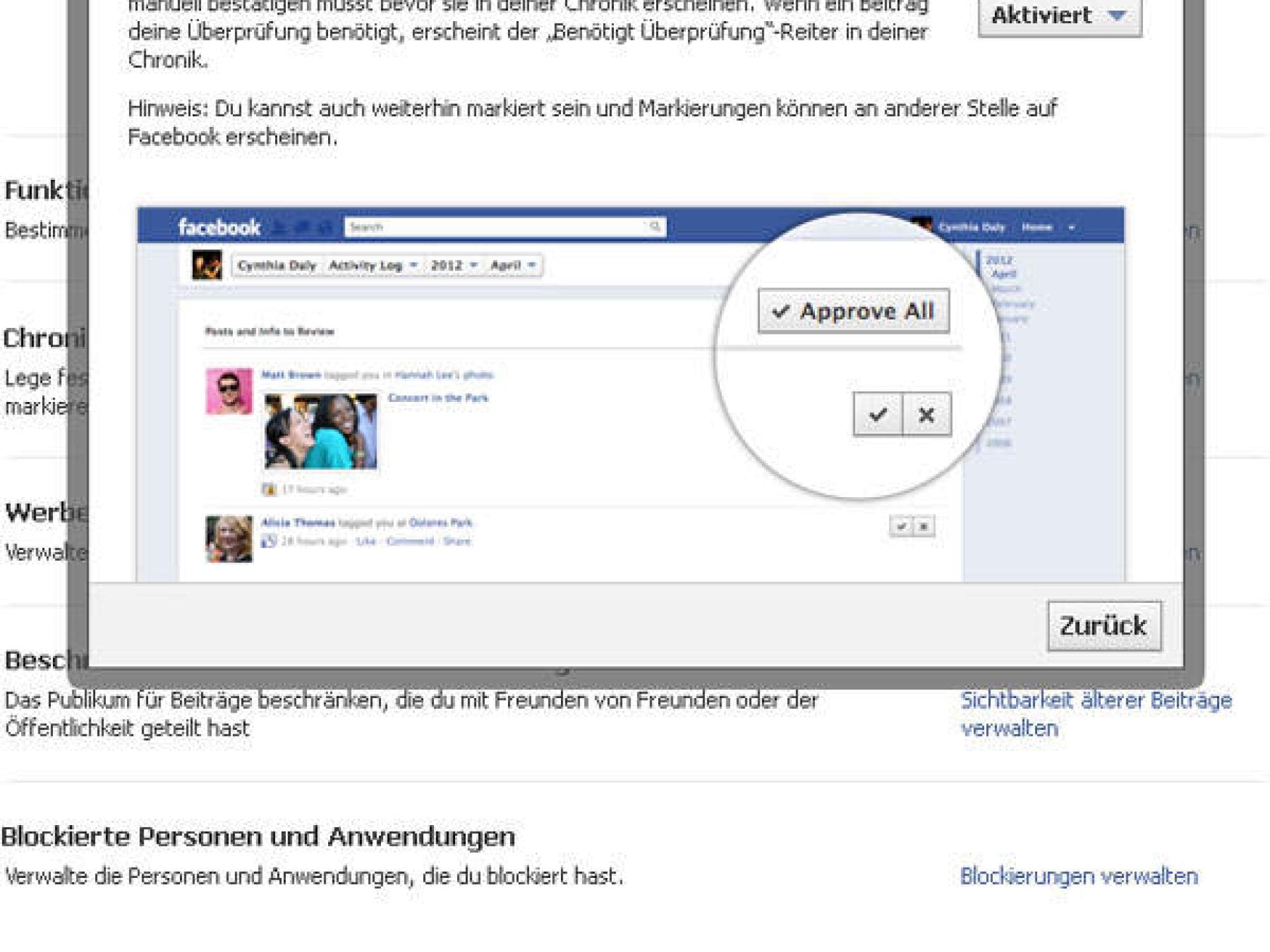
Task: Click Matt Brown's profile picture
Action: point(229,391)
